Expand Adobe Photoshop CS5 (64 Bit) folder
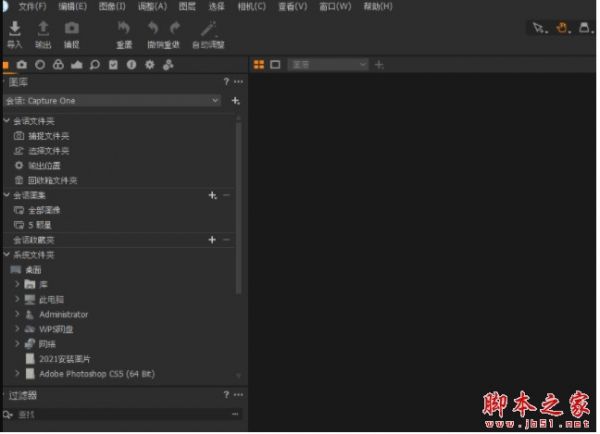600x434 pixels. click(17, 374)
